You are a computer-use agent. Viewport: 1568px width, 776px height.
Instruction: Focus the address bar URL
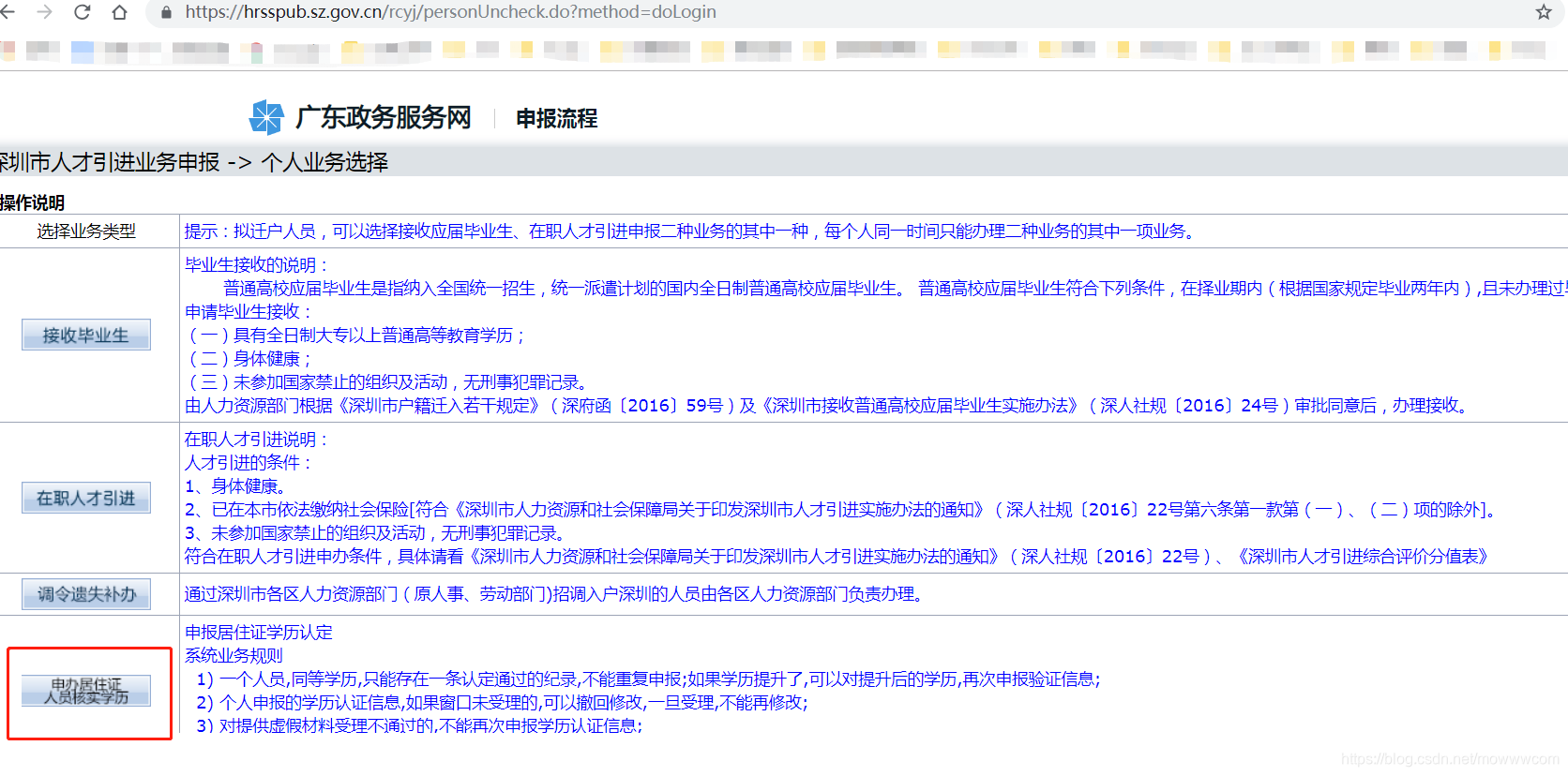point(450,12)
